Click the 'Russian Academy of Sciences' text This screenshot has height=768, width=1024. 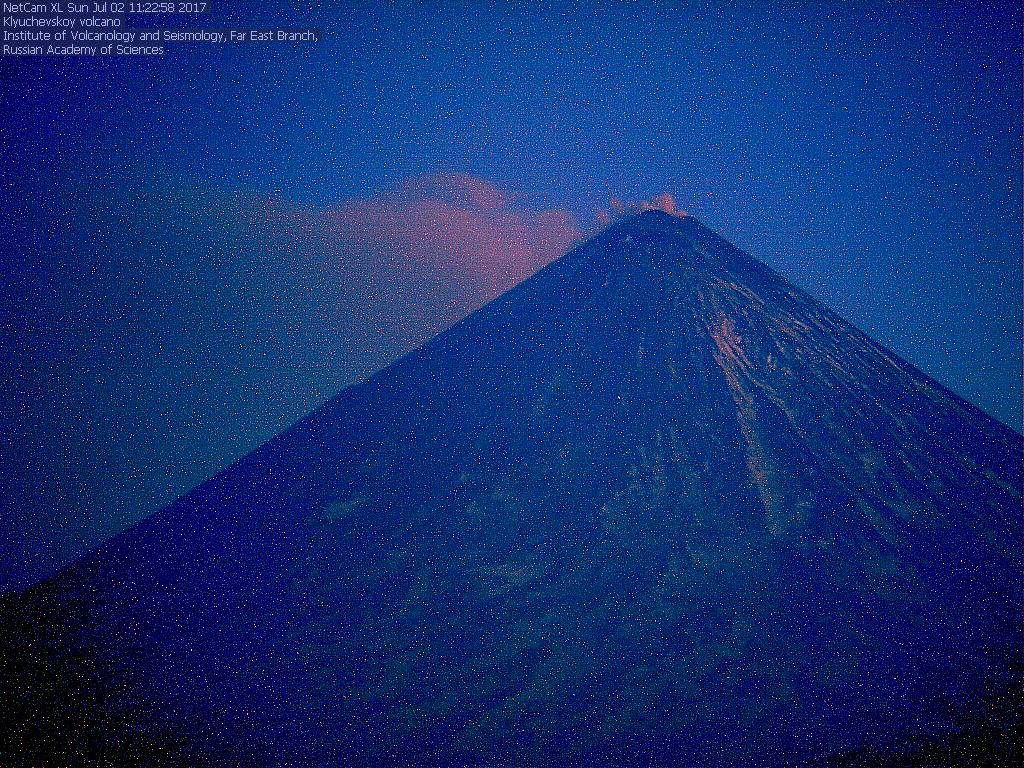click(x=84, y=50)
